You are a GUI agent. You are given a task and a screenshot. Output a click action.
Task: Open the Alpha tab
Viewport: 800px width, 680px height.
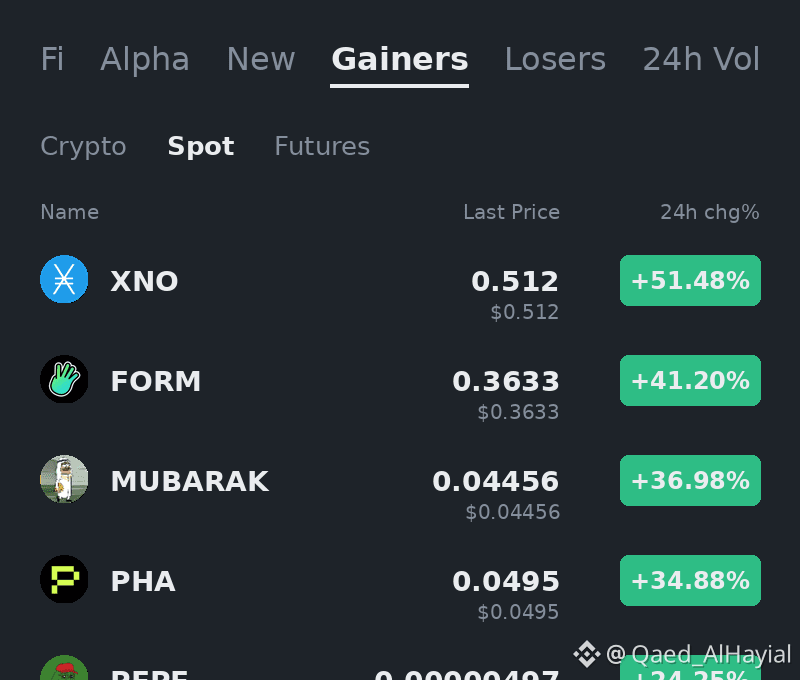[x=145, y=59]
